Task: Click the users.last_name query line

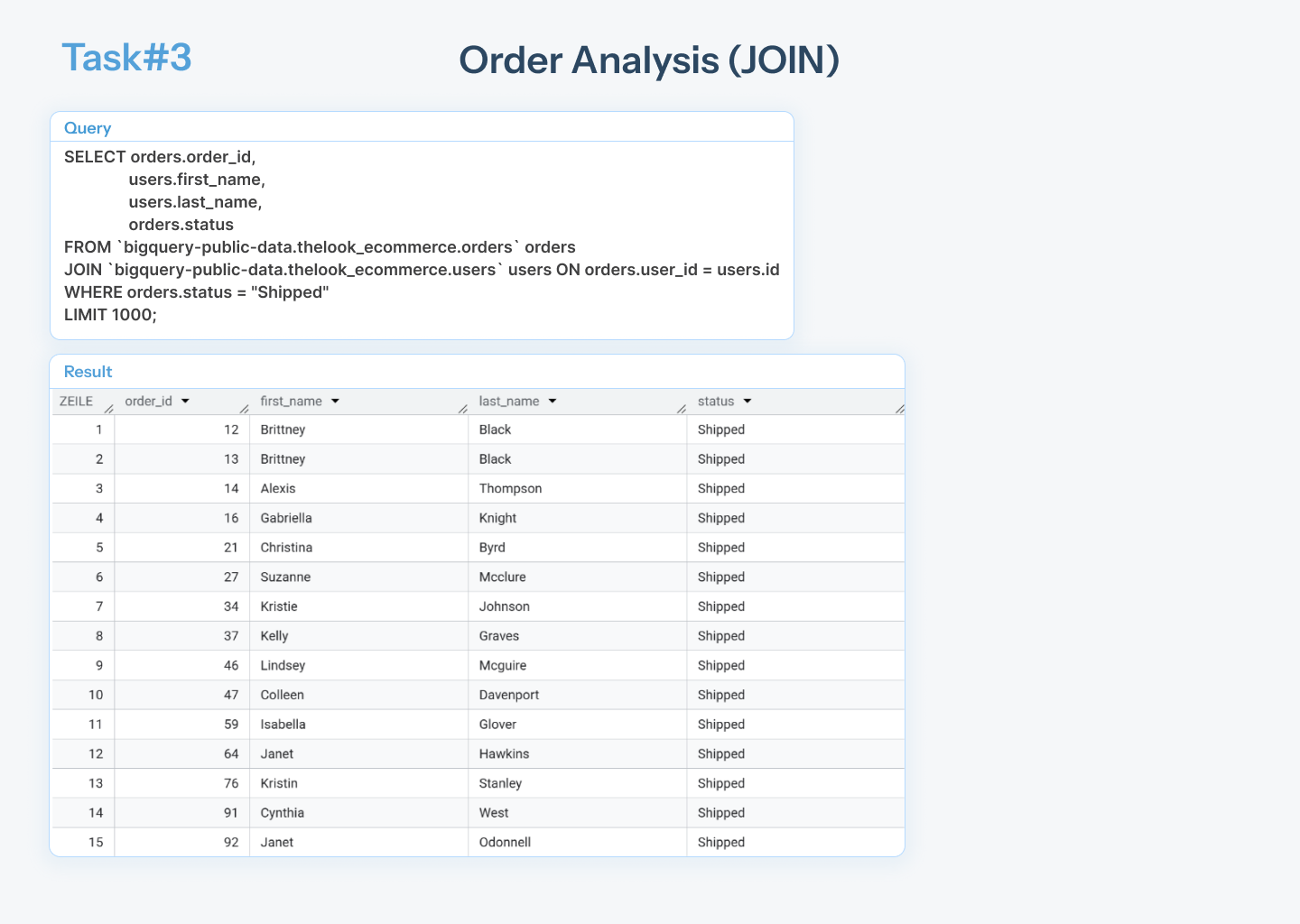Action: 195,202
